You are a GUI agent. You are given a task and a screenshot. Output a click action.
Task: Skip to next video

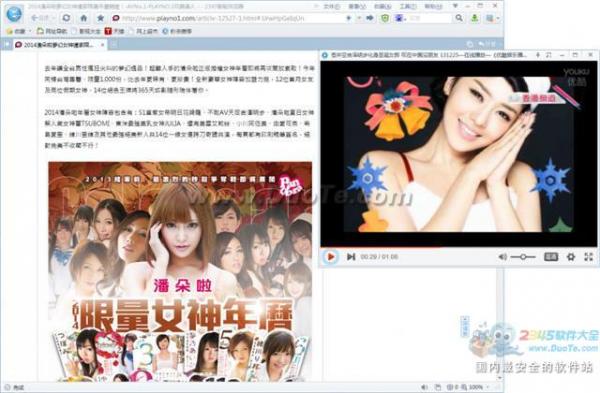coord(351,257)
